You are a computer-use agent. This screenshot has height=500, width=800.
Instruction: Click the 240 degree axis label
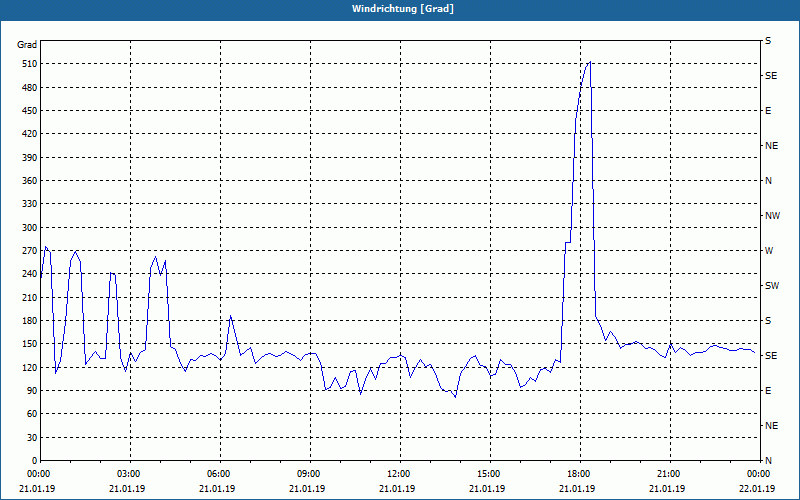(x=30, y=274)
